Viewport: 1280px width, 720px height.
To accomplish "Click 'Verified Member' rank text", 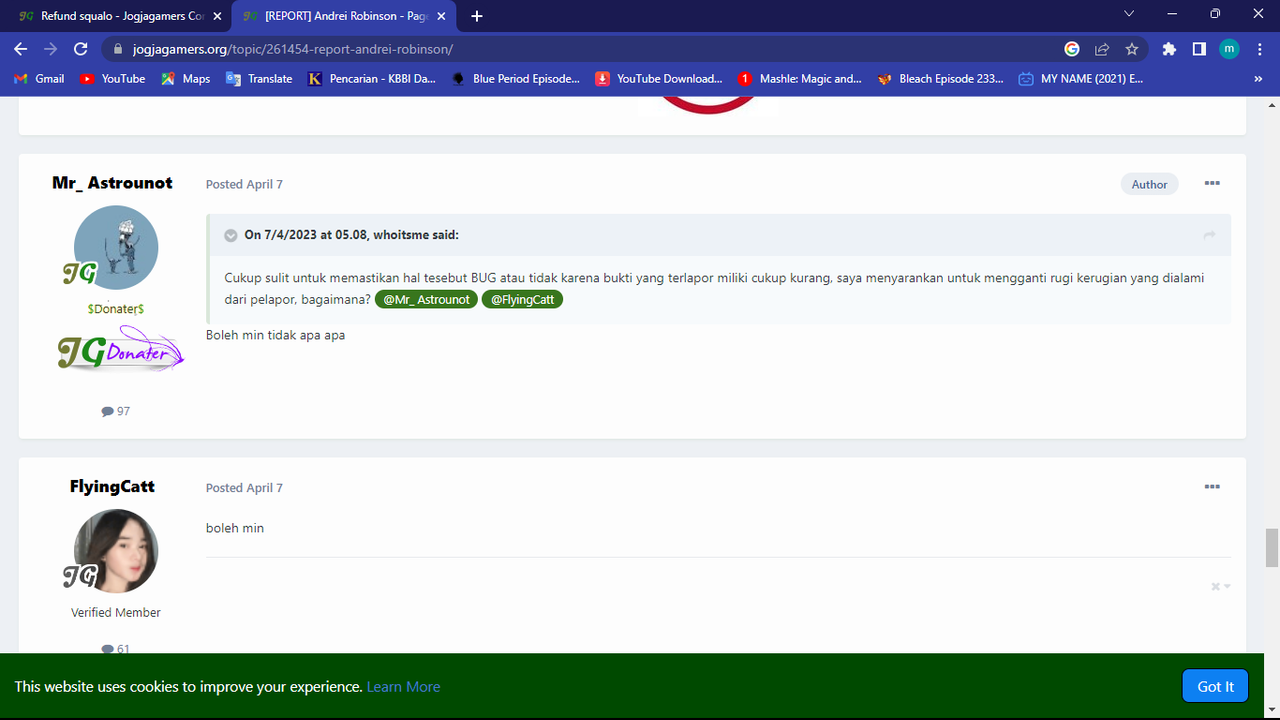I will click(116, 612).
